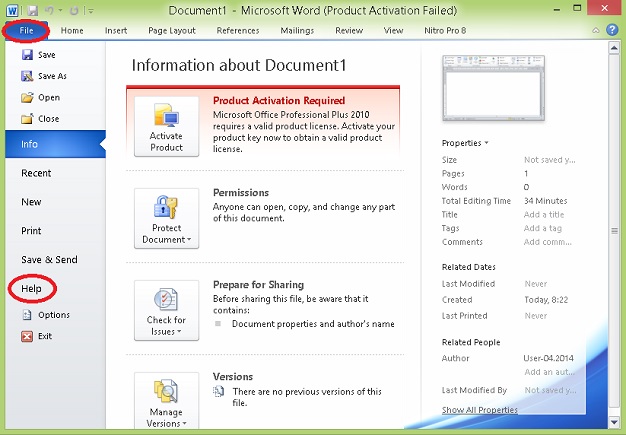
Task: Select Recent in the Backstage menu
Action: pos(36,173)
